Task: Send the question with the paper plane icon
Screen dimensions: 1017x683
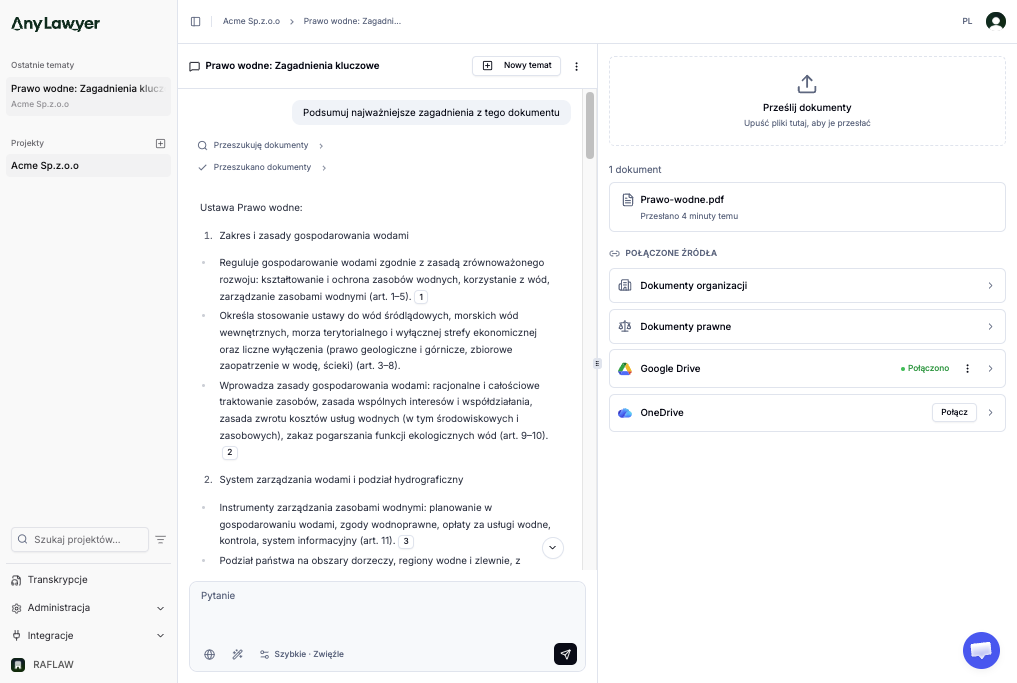Action: 565,654
